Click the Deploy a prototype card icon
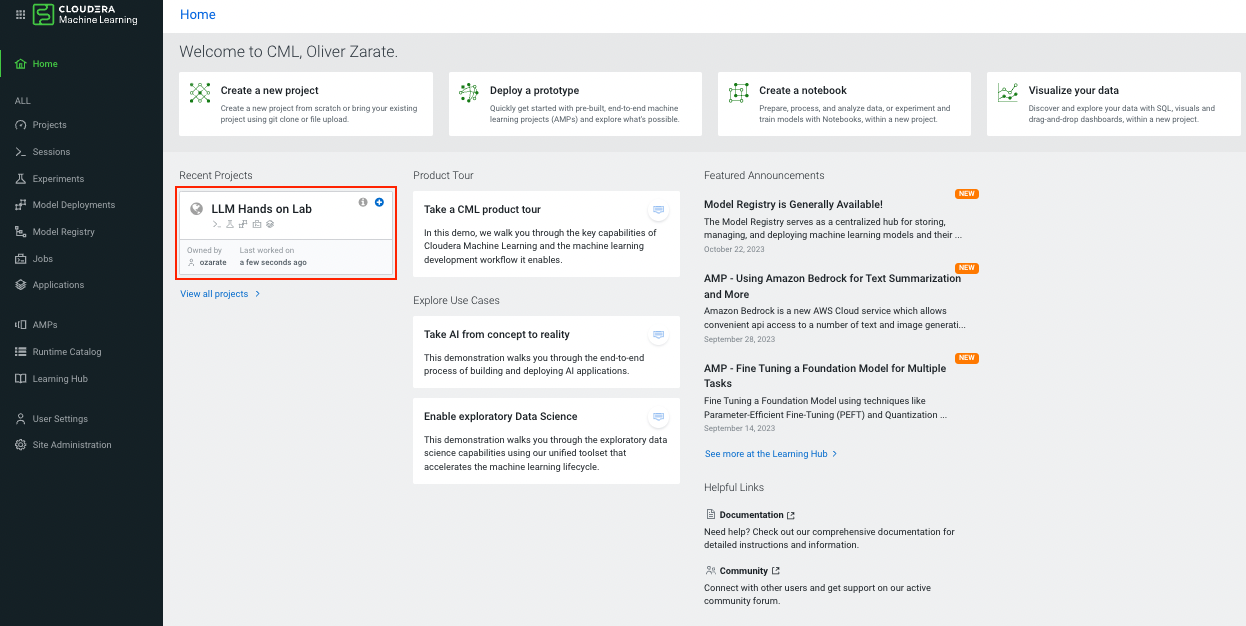The height and width of the screenshot is (626, 1246). (x=469, y=93)
